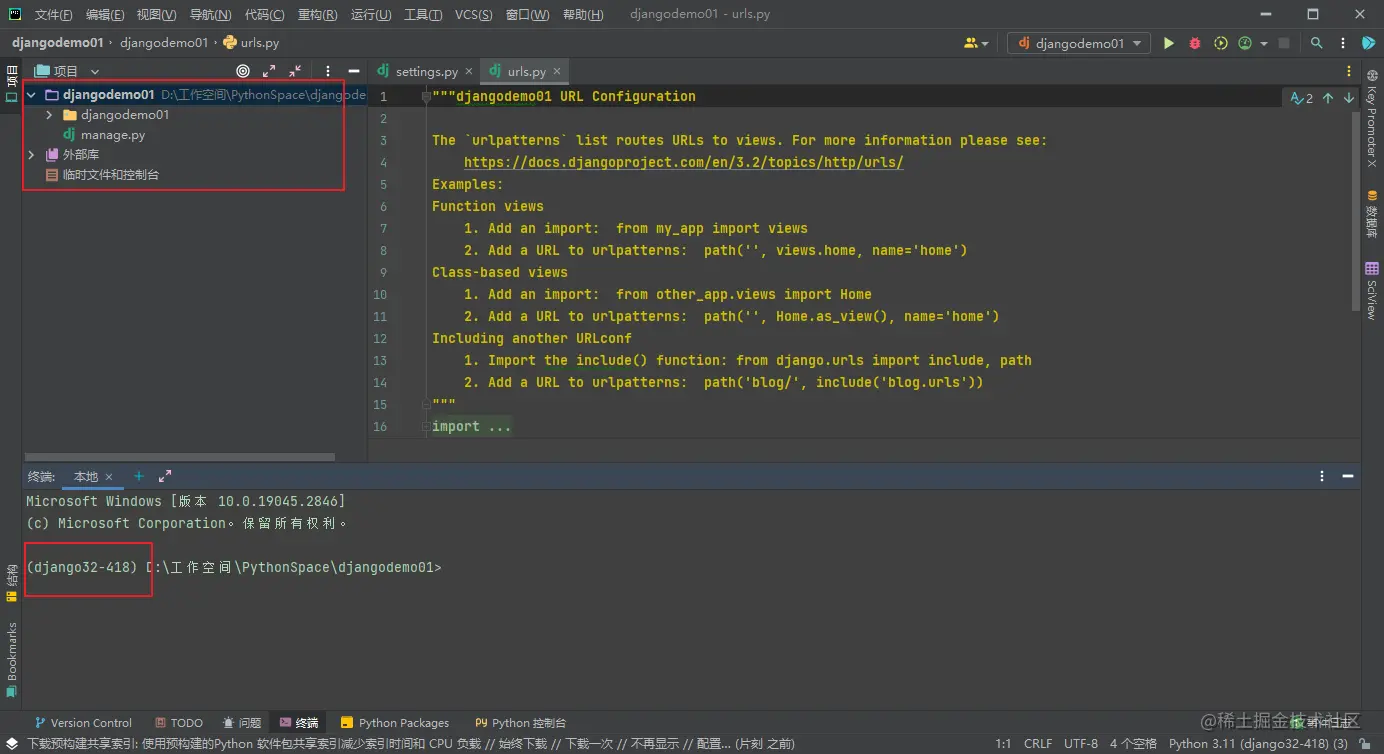Close the urls.py editor tab

557,72
